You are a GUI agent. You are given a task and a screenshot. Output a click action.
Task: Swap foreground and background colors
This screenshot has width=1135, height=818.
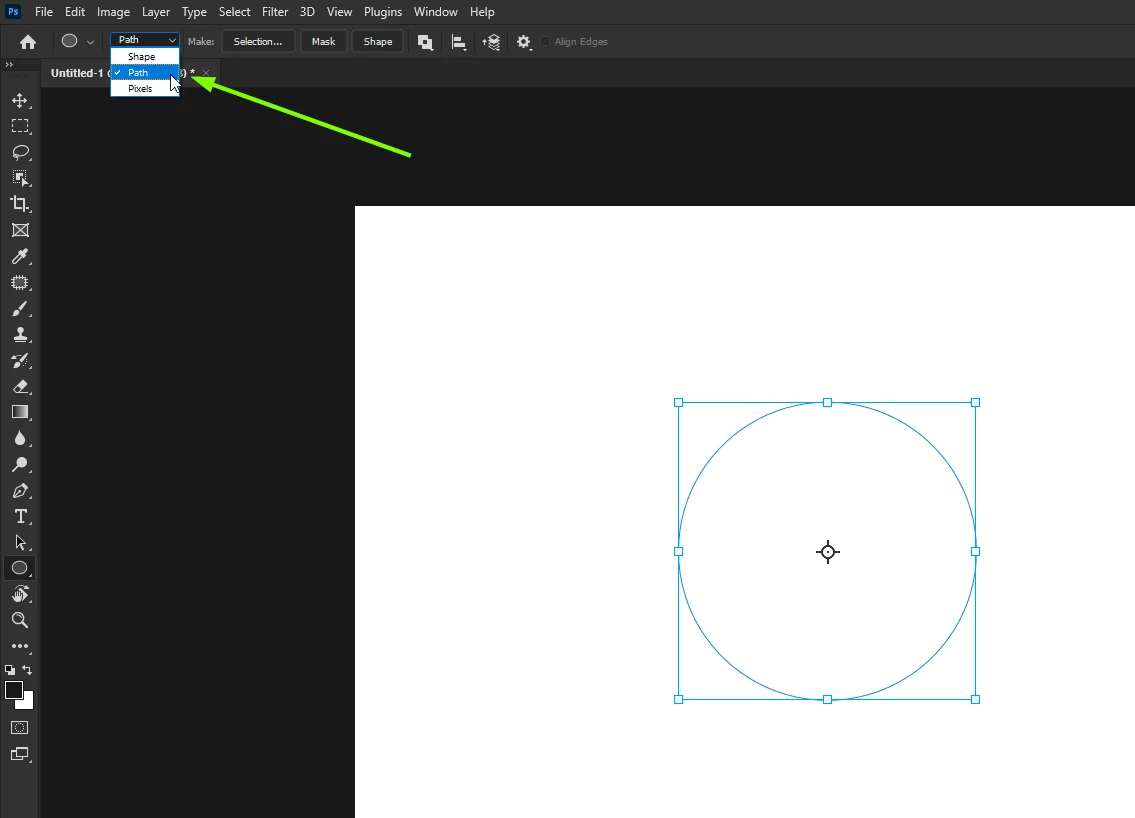(x=27, y=670)
